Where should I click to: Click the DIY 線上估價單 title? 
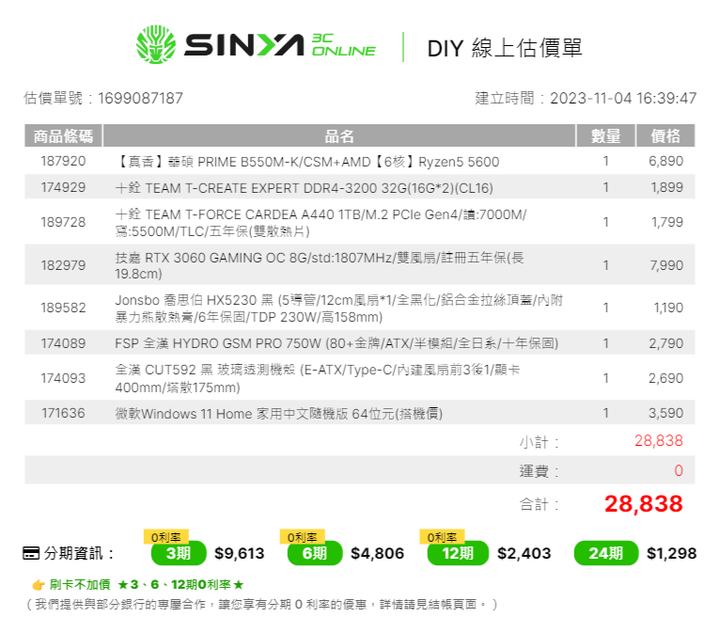(x=505, y=48)
